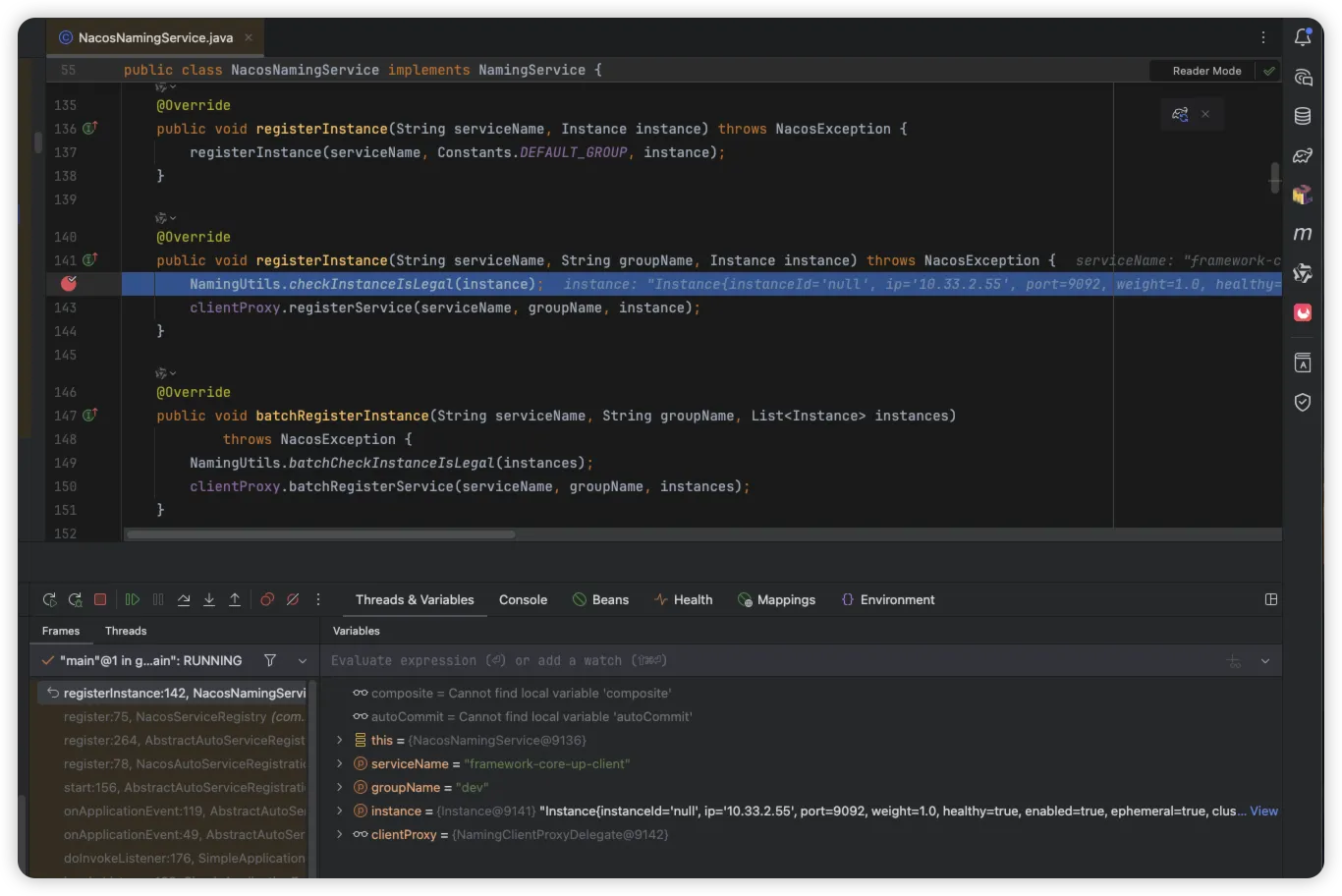
Task: Open the Maven tool window icon
Action: coord(1303,234)
